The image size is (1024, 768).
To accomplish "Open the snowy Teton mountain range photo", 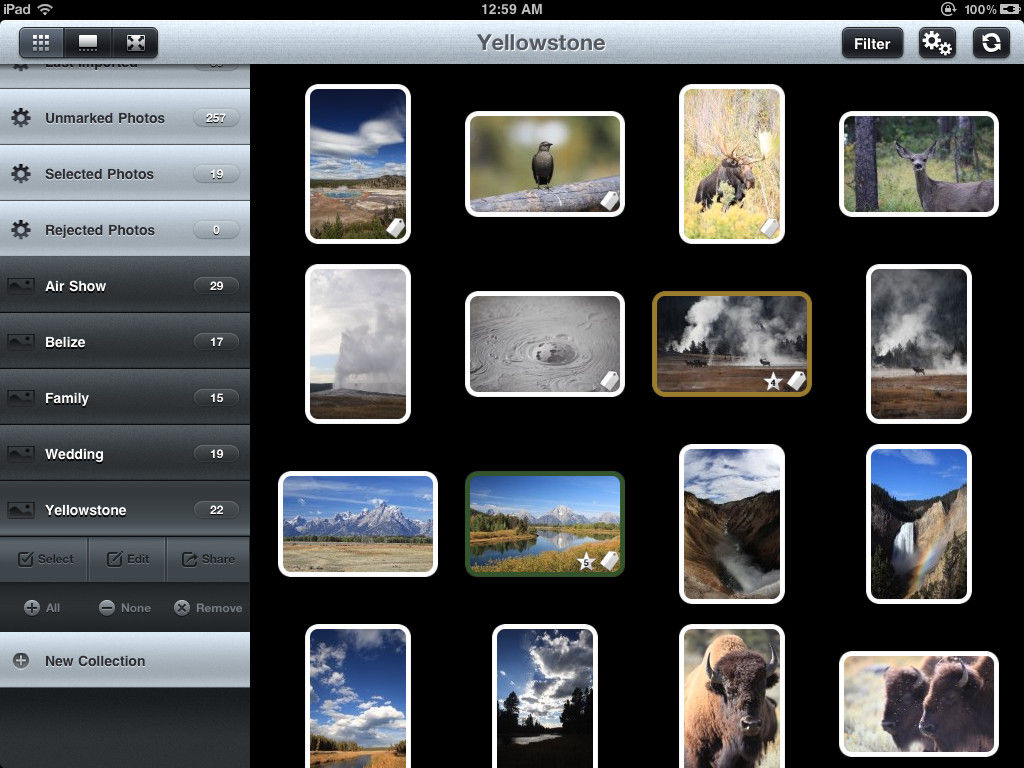I will coord(358,524).
